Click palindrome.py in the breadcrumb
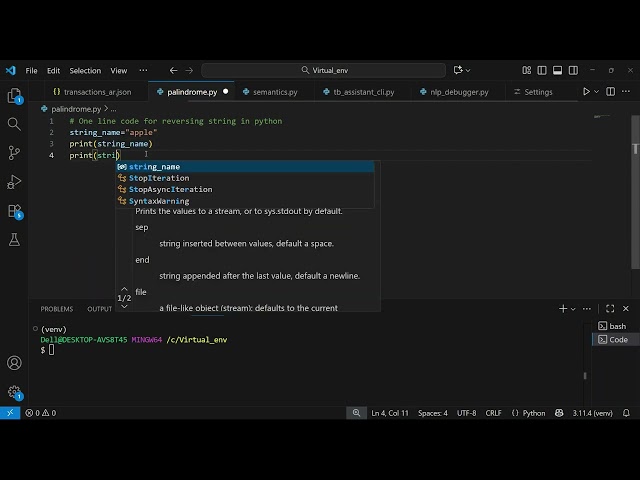 tap(76, 109)
